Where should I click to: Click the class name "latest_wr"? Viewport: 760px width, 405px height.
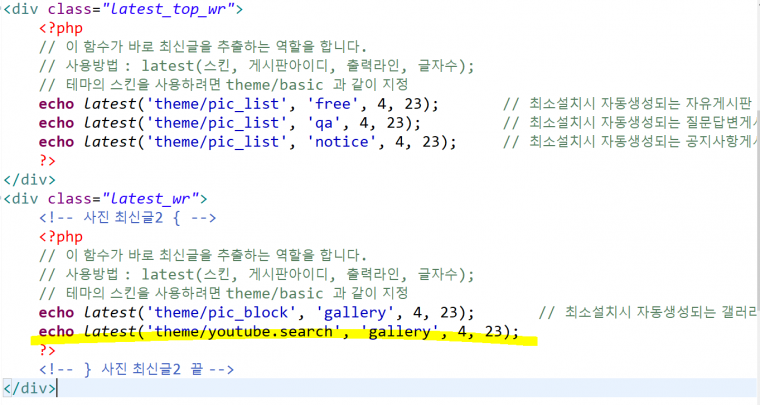(151, 199)
